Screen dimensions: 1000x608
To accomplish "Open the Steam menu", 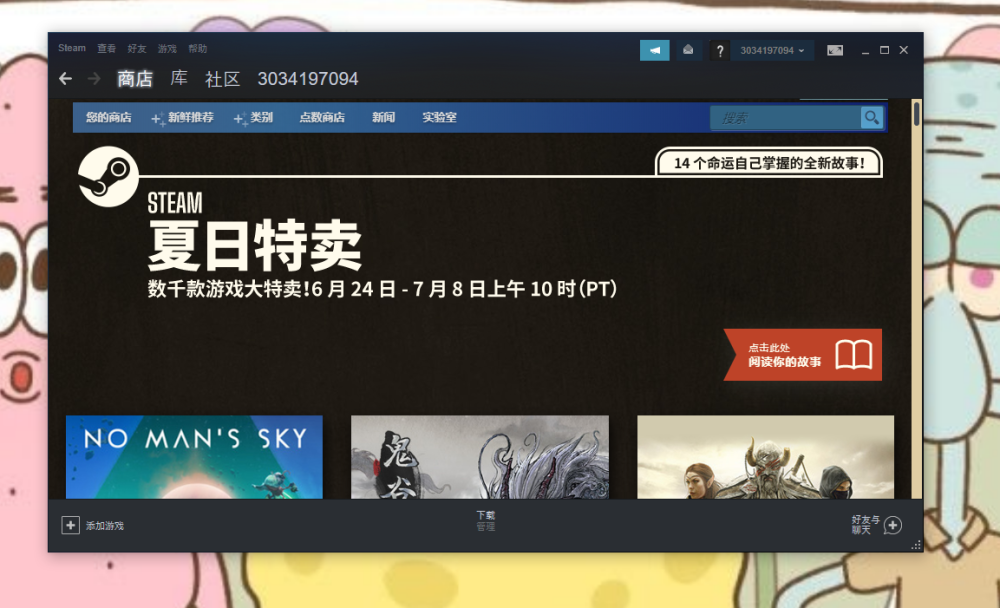I will pos(71,48).
